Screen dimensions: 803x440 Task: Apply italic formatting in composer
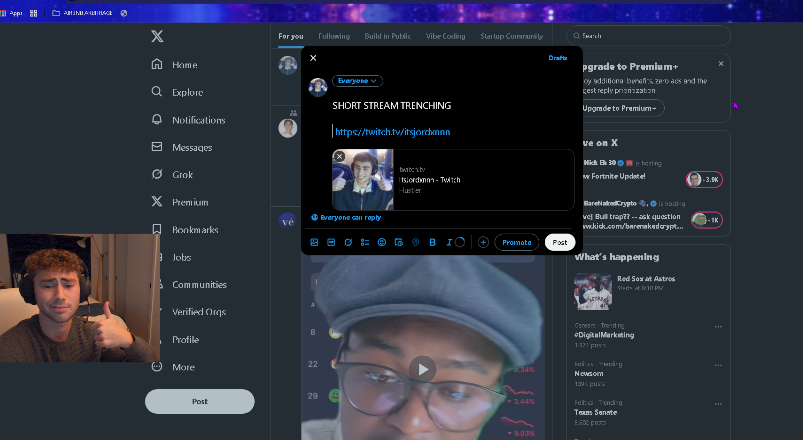449,242
